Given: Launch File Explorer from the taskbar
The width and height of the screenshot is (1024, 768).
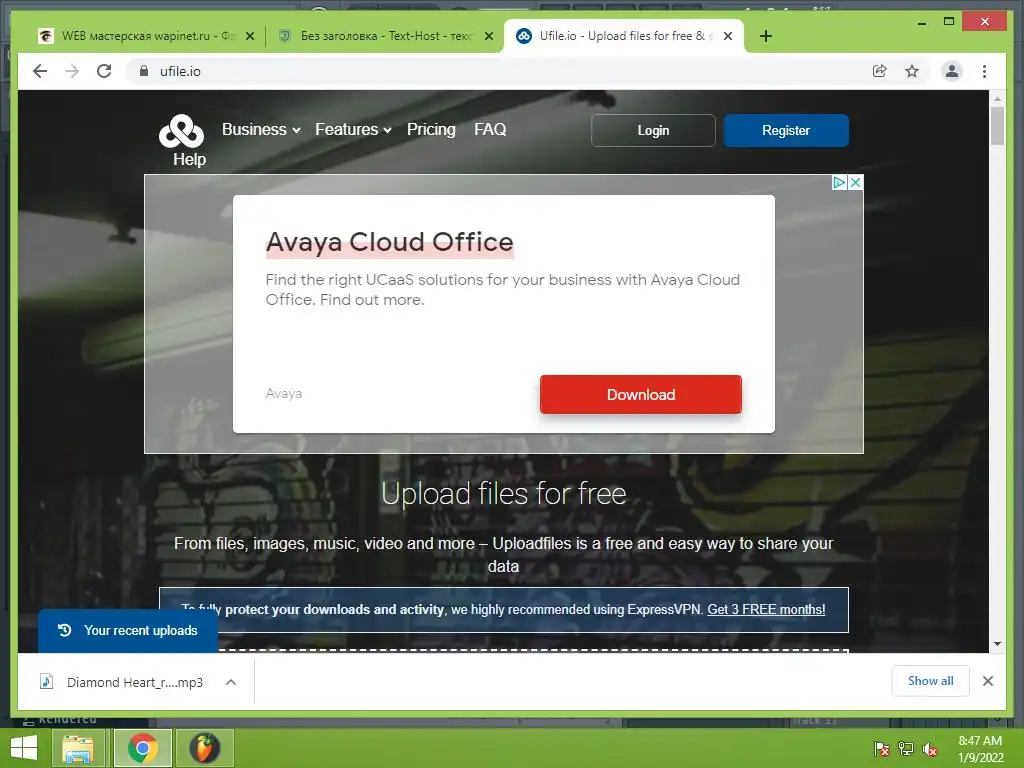Looking at the screenshot, I should (x=78, y=748).
